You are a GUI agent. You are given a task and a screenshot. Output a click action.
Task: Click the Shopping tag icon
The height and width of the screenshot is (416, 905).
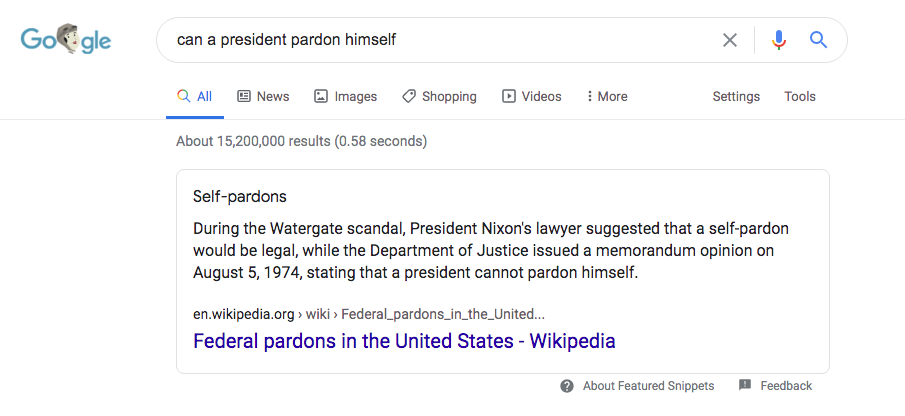[x=409, y=96]
